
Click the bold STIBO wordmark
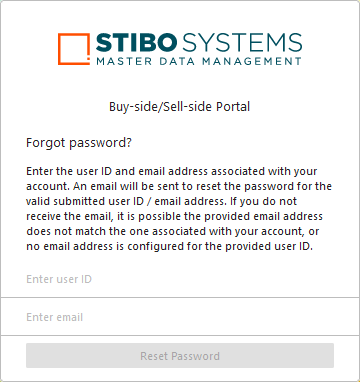coord(137,43)
